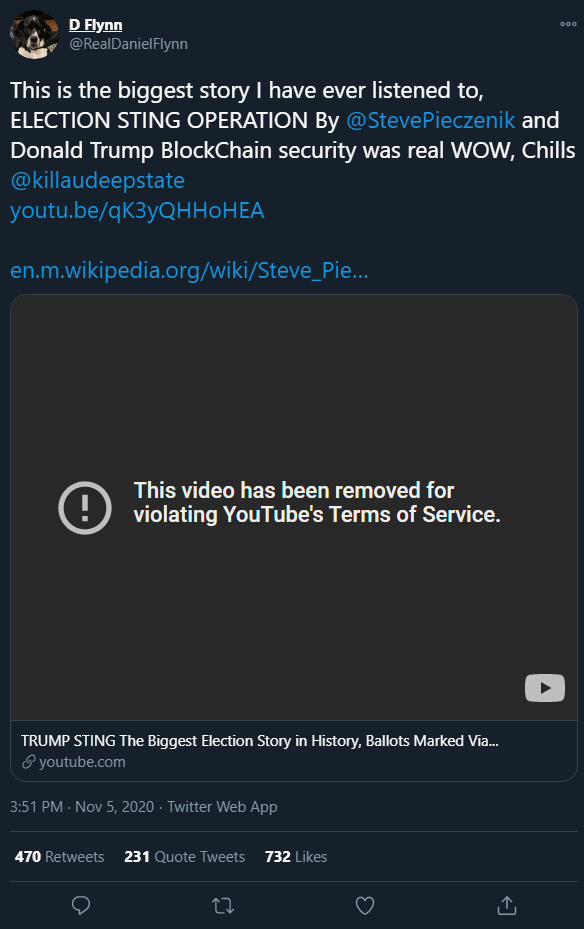View the 231 Quote Tweets list
The width and height of the screenshot is (584, 929).
[x=184, y=857]
